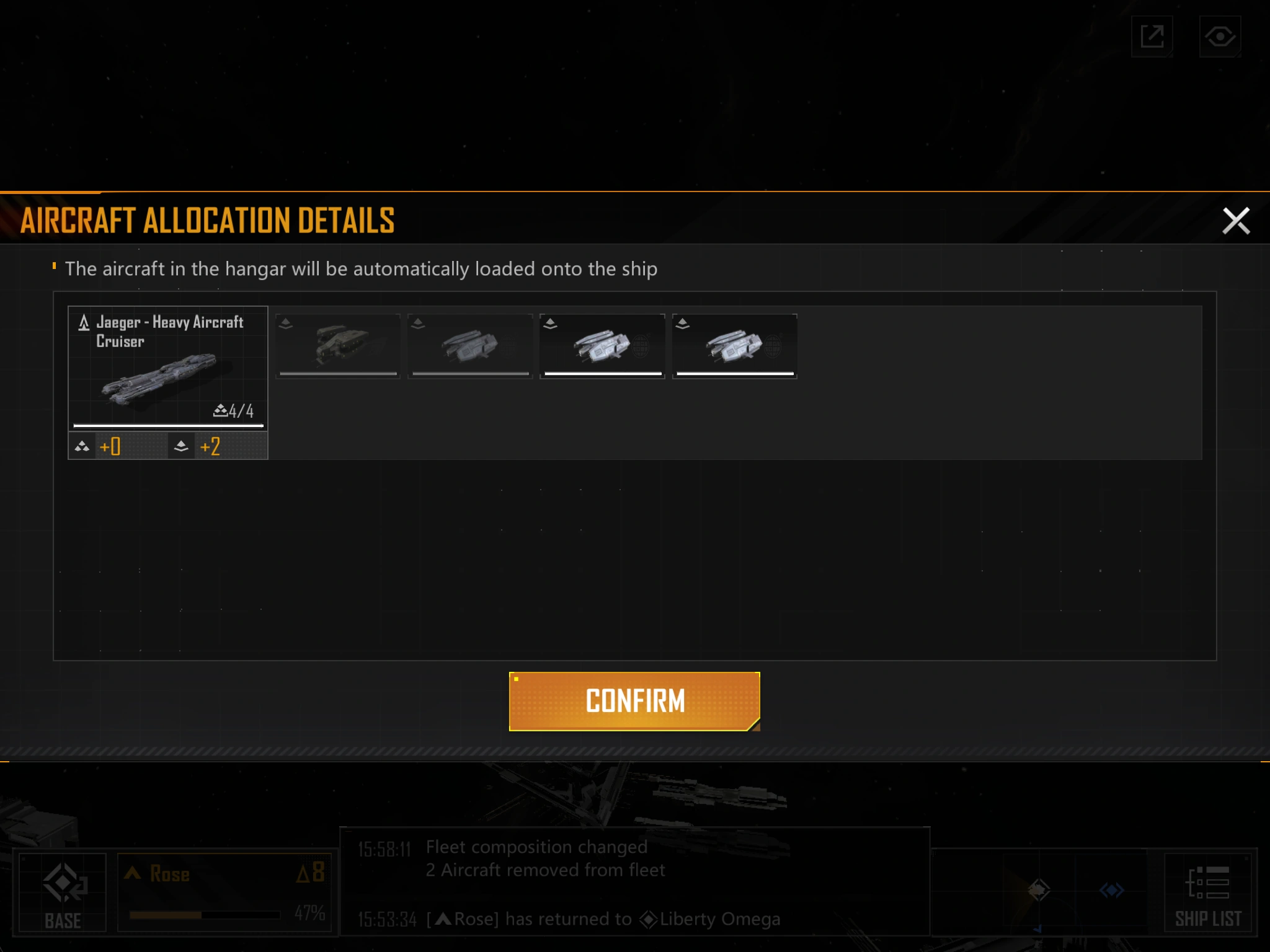Select the fourth highlighted aircraft slot
This screenshot has width=1270, height=952.
coord(735,346)
